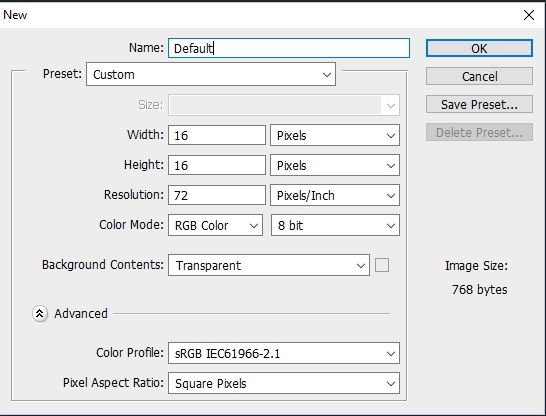
Task: Open the Height units Pixels dropdown
Action: coord(335,165)
